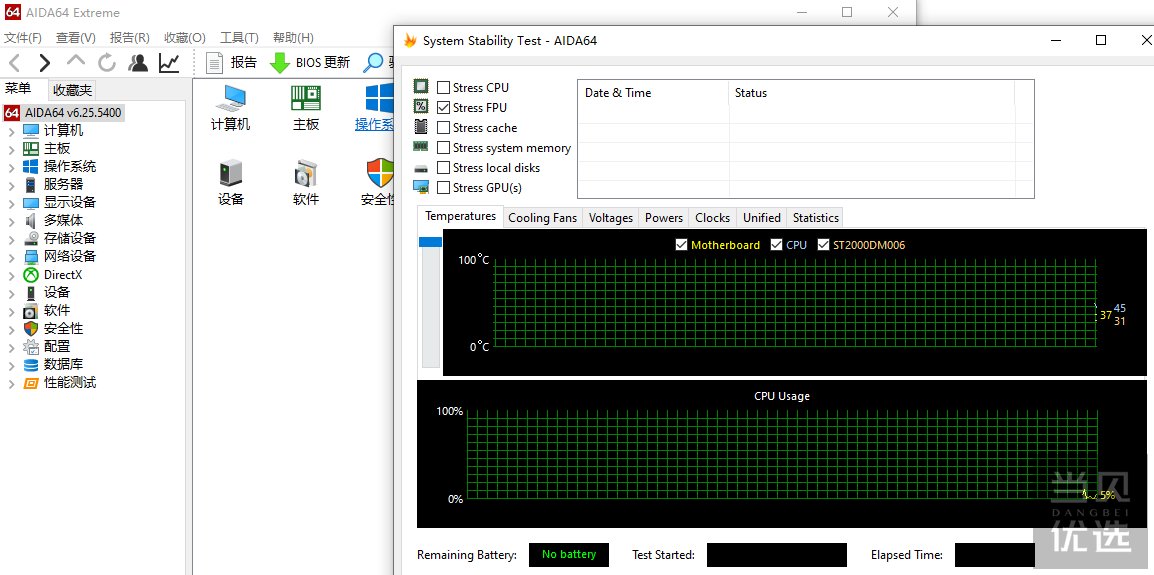
Task: Open the 设备 icon in main pane
Action: coord(230,183)
